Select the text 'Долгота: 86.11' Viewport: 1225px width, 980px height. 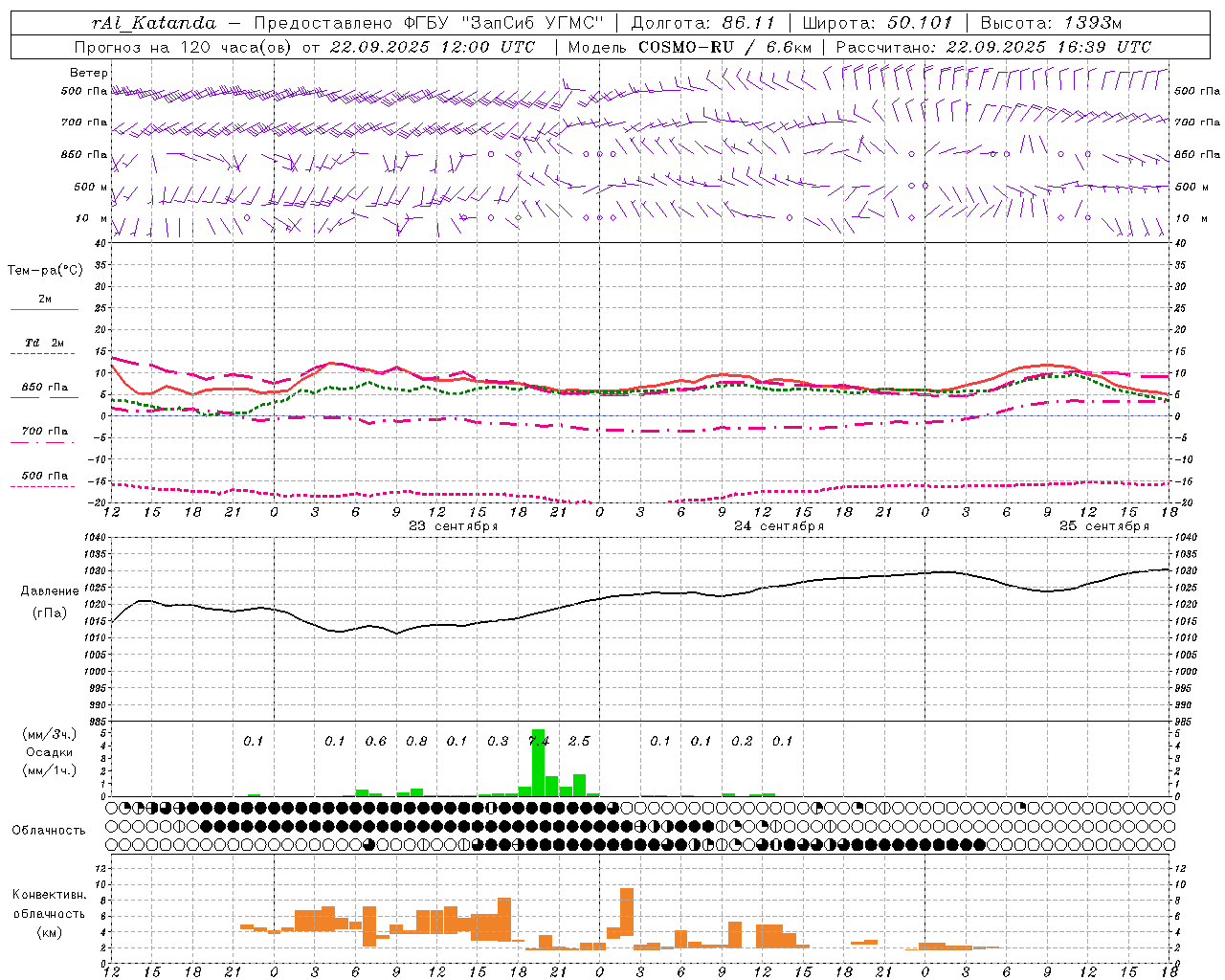pos(702,23)
